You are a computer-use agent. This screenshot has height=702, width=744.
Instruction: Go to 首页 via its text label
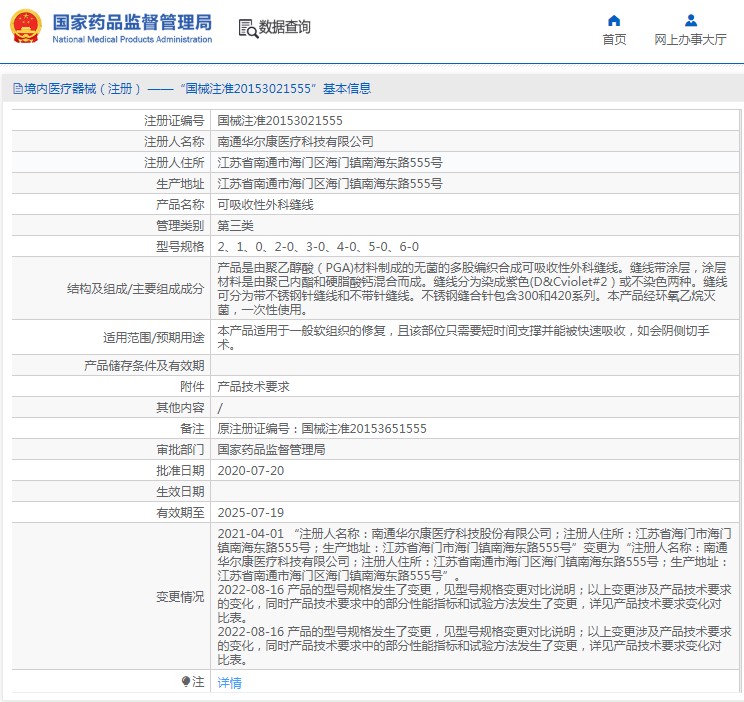click(x=614, y=40)
